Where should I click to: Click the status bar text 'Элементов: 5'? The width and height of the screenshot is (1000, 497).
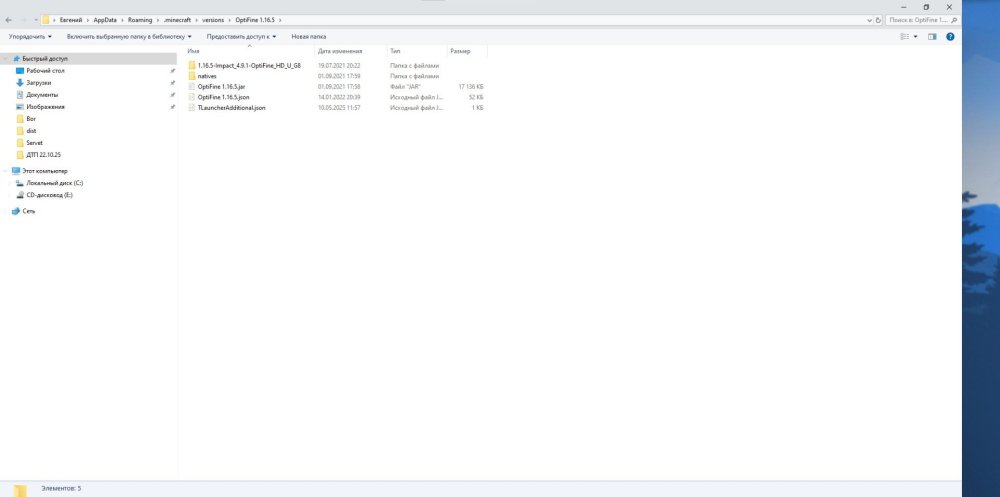61,489
